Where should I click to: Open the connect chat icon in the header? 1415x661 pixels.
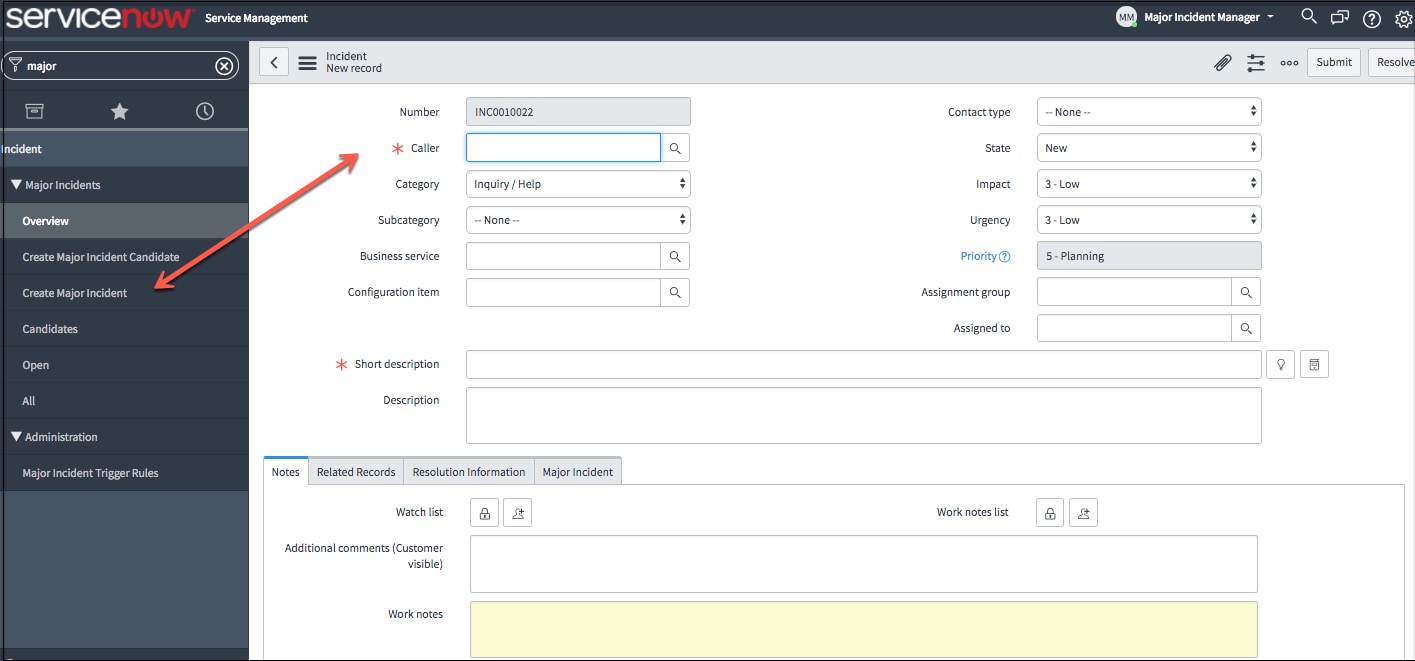tap(1339, 18)
